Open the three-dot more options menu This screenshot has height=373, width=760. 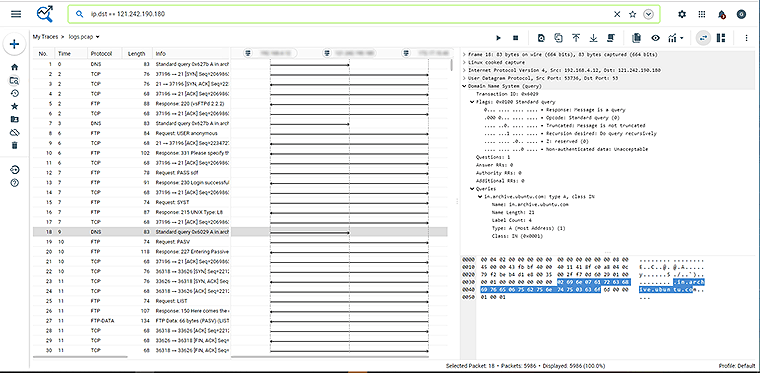[746, 38]
